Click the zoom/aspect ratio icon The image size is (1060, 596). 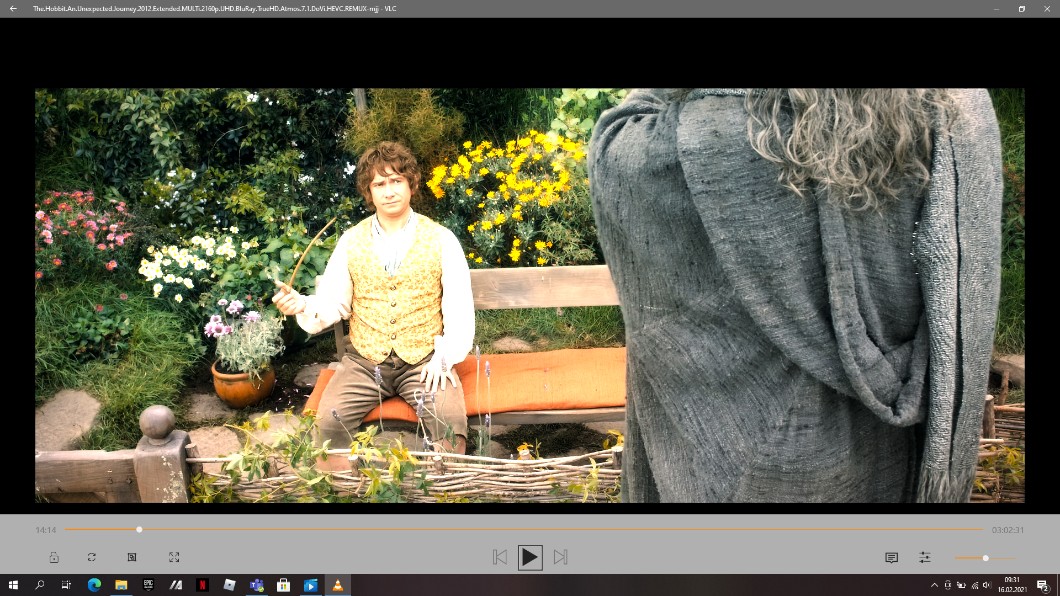(132, 557)
